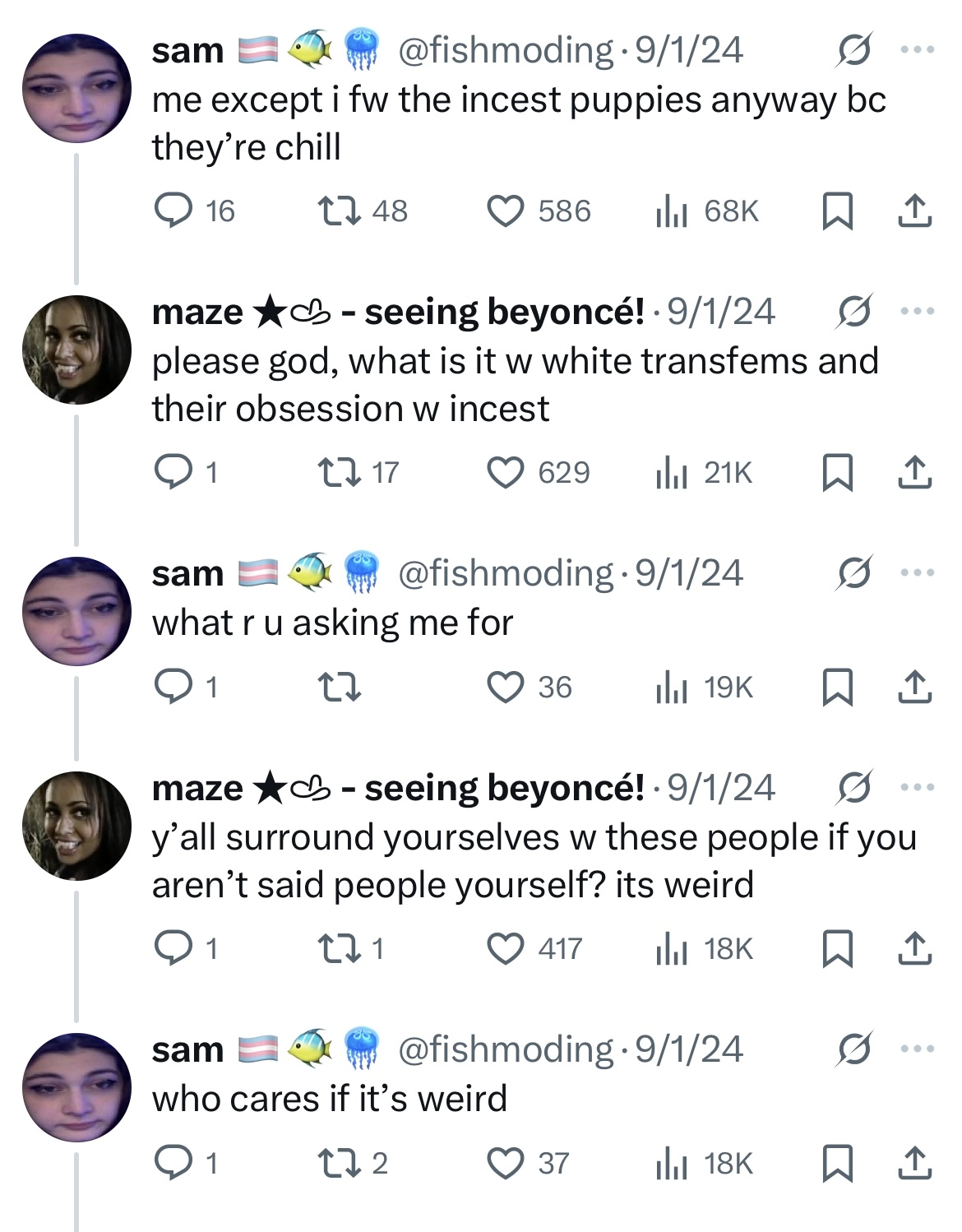Retweet the post with 48 reposts

(x=339, y=211)
